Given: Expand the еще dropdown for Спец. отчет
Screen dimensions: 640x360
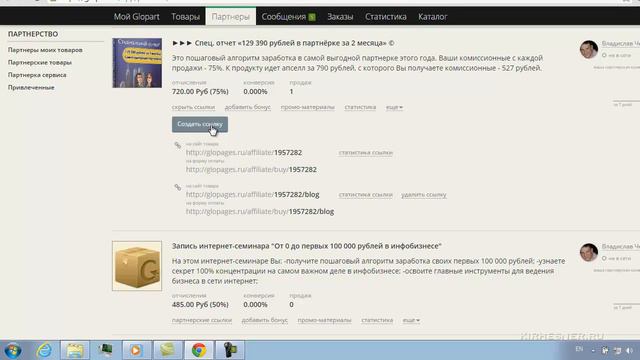Looking at the screenshot, I should [x=394, y=107].
